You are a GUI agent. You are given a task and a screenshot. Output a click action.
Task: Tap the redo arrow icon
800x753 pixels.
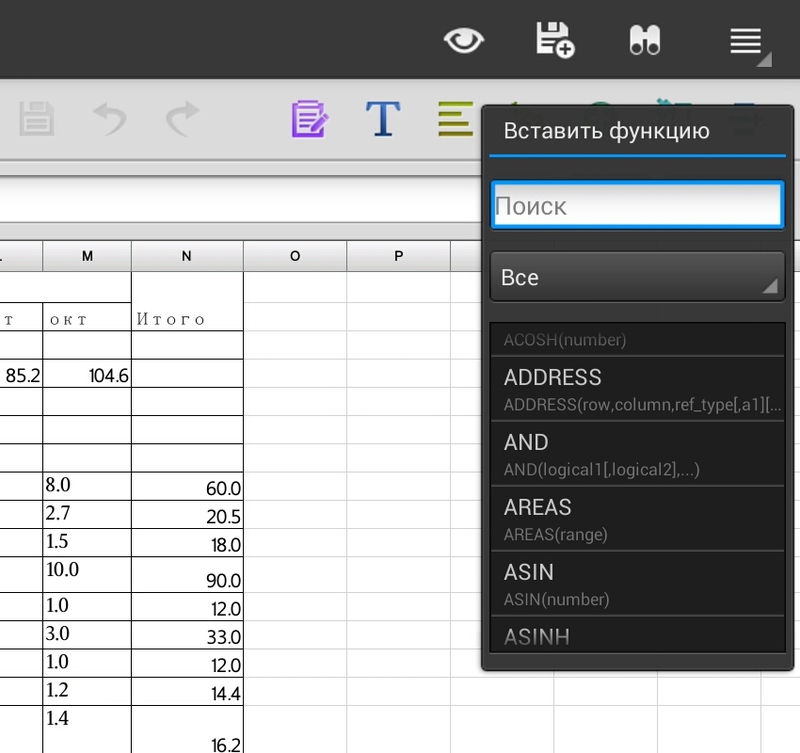coord(183,119)
